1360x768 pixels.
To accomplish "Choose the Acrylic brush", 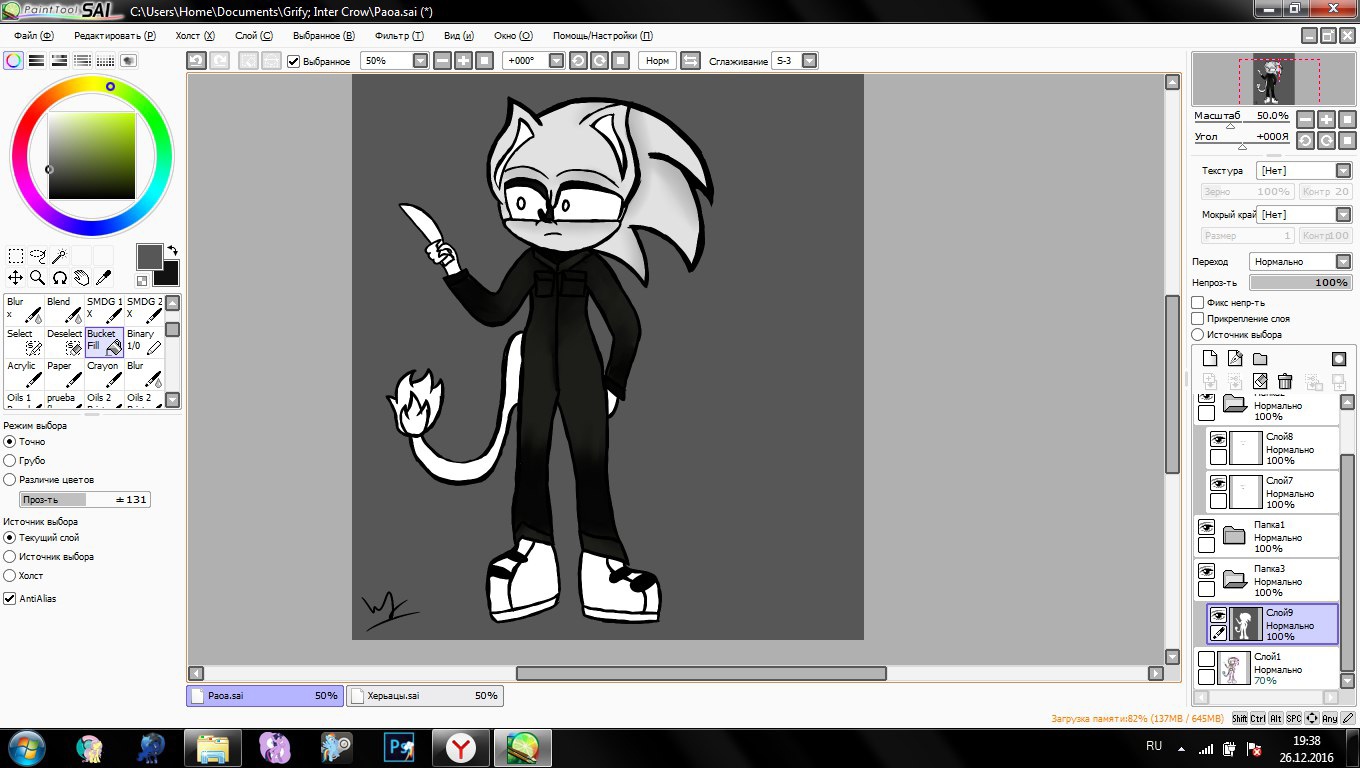I will [x=24, y=374].
